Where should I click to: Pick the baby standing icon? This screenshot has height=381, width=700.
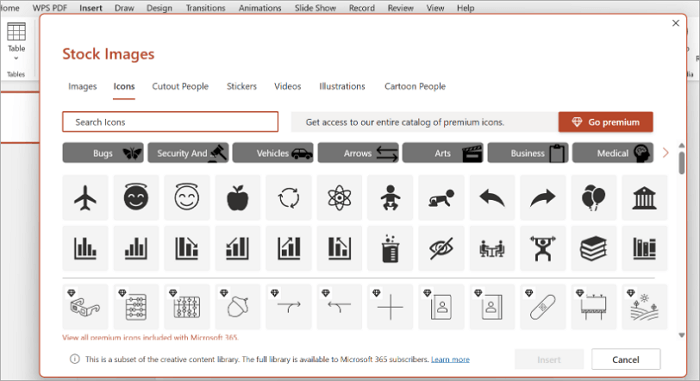click(x=390, y=197)
